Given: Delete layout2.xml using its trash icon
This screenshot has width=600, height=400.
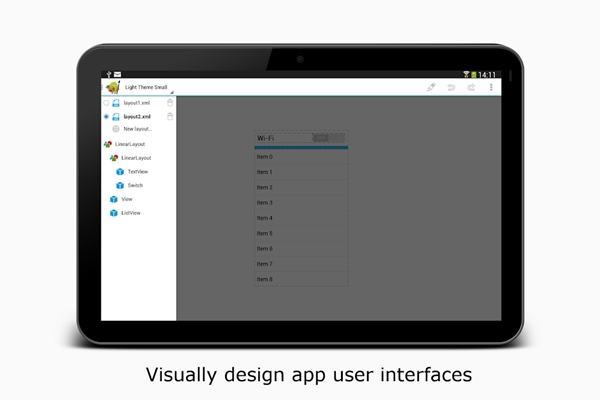Looking at the screenshot, I should click(x=170, y=116).
